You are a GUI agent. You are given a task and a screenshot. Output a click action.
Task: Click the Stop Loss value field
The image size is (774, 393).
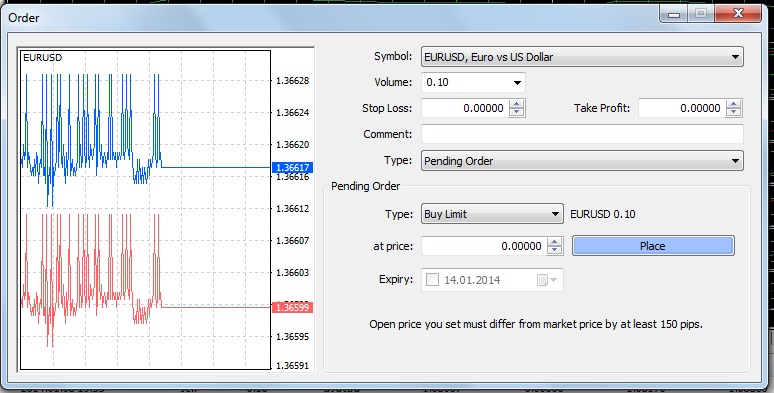point(465,108)
